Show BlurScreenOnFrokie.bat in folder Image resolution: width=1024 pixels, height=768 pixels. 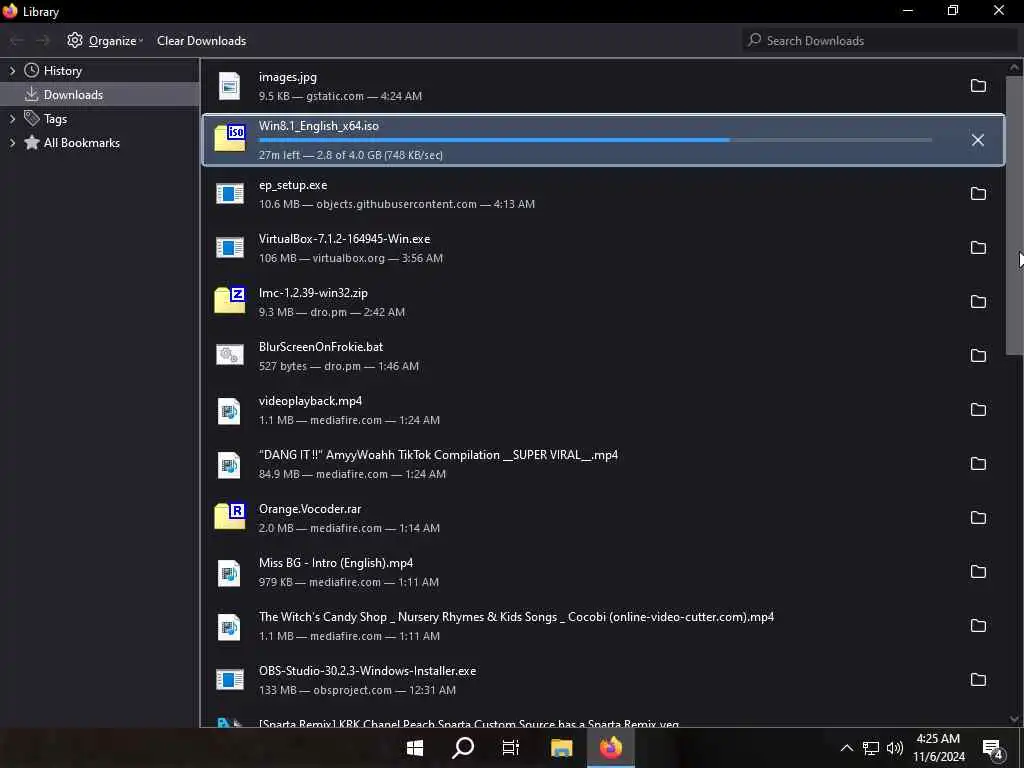click(978, 356)
